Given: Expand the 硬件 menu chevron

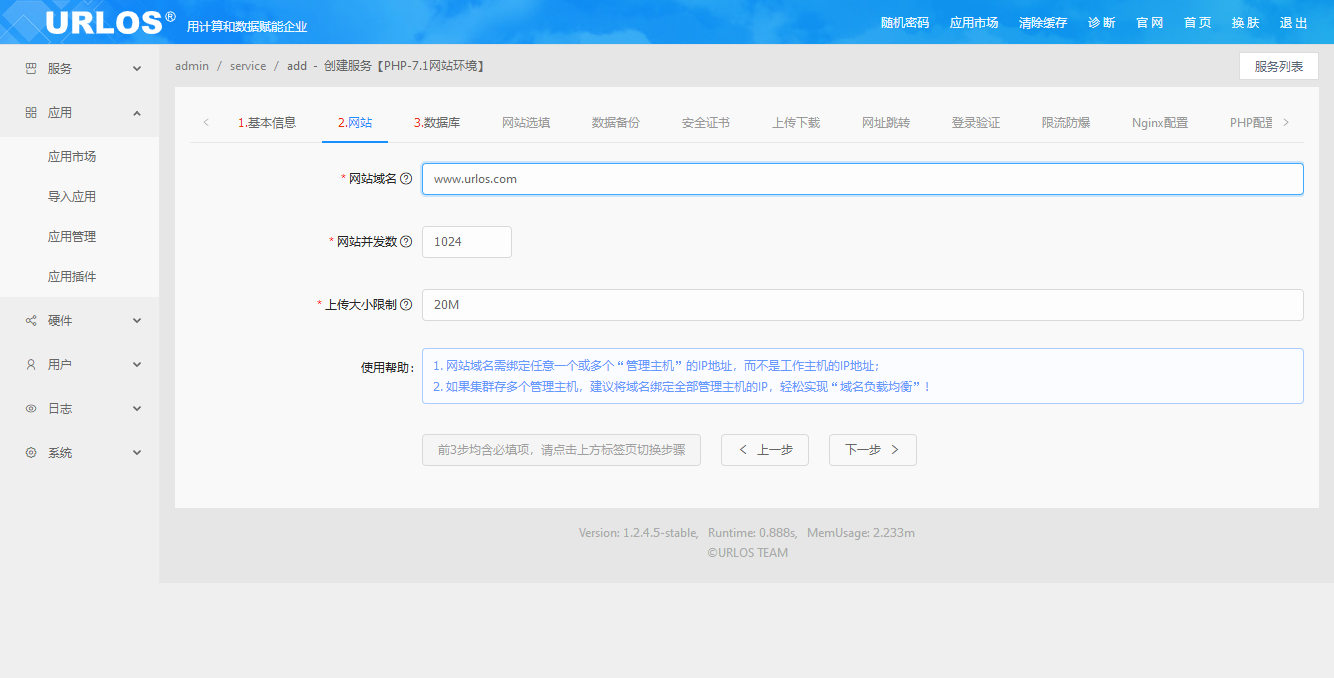Looking at the screenshot, I should [x=137, y=321].
